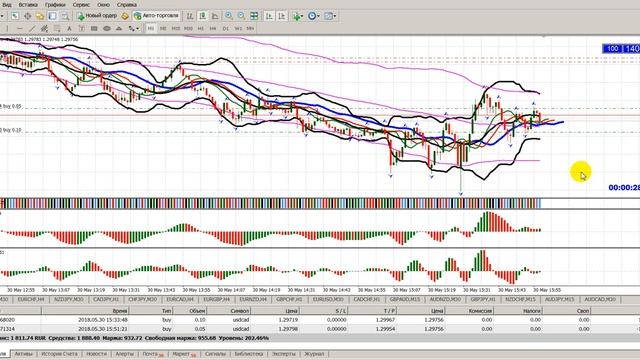Screen dimensions: 640x360
Task: Select the M1 timeframe
Action: point(151,29)
